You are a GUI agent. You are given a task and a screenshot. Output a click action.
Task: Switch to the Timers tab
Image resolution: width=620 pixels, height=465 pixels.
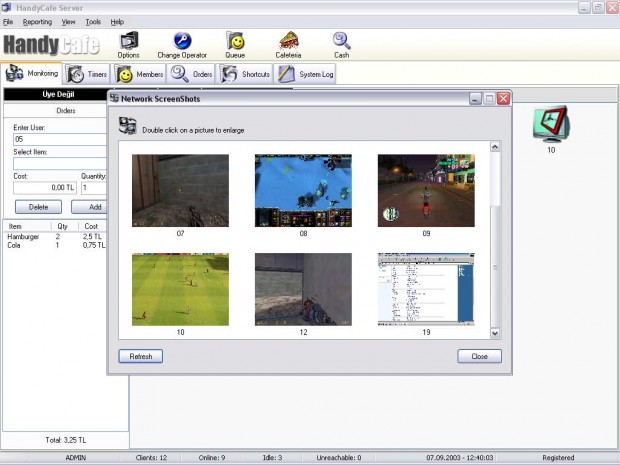tap(87, 74)
